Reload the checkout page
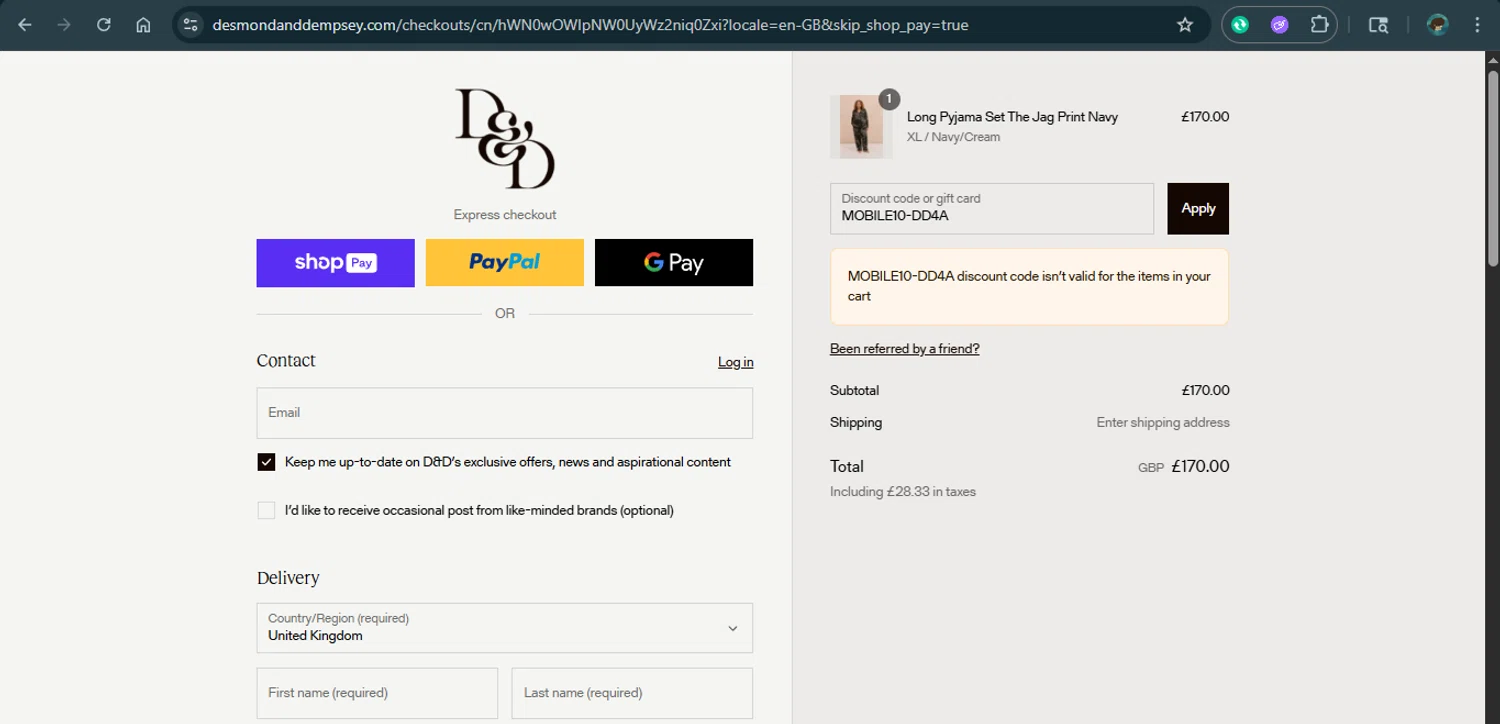This screenshot has width=1500, height=724. 104,25
